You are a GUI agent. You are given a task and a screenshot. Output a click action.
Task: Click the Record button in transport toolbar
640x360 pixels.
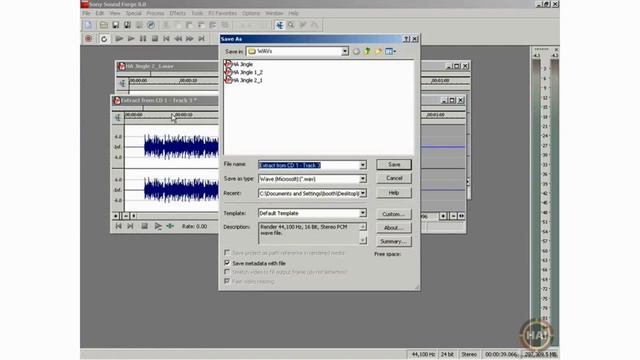coord(89,39)
